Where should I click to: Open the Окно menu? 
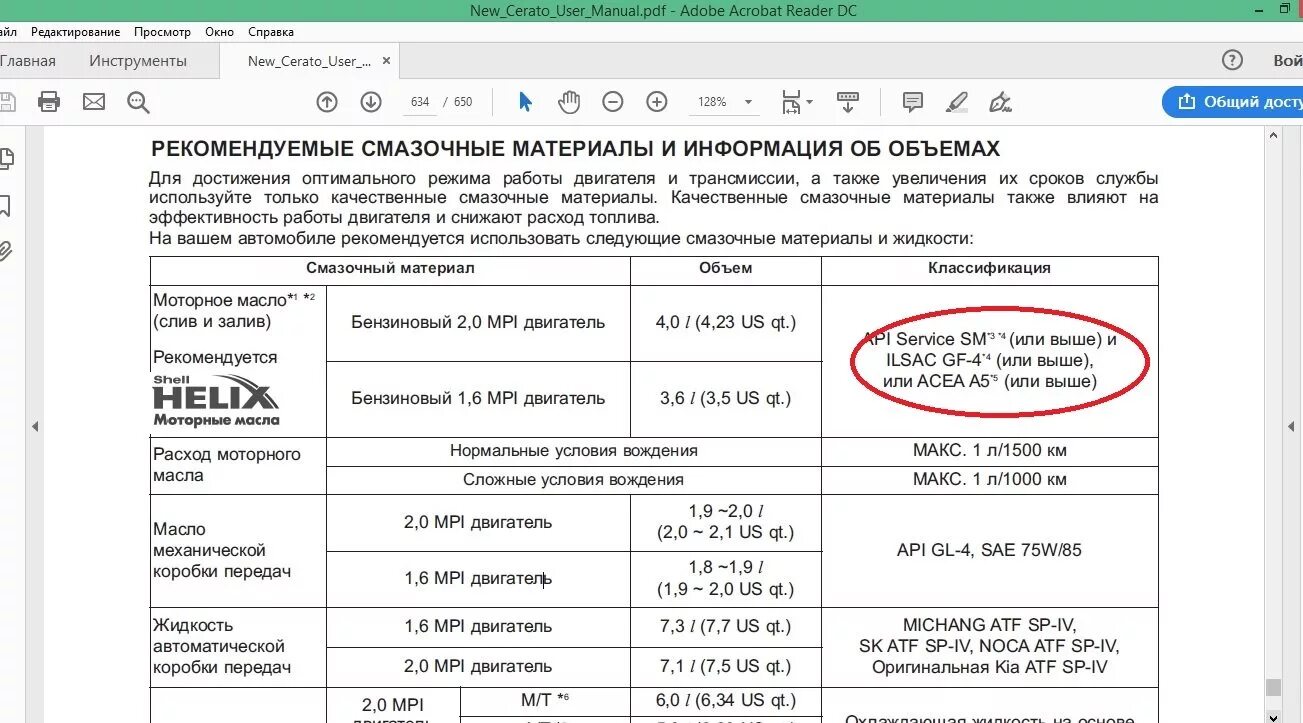pyautogui.click(x=219, y=32)
